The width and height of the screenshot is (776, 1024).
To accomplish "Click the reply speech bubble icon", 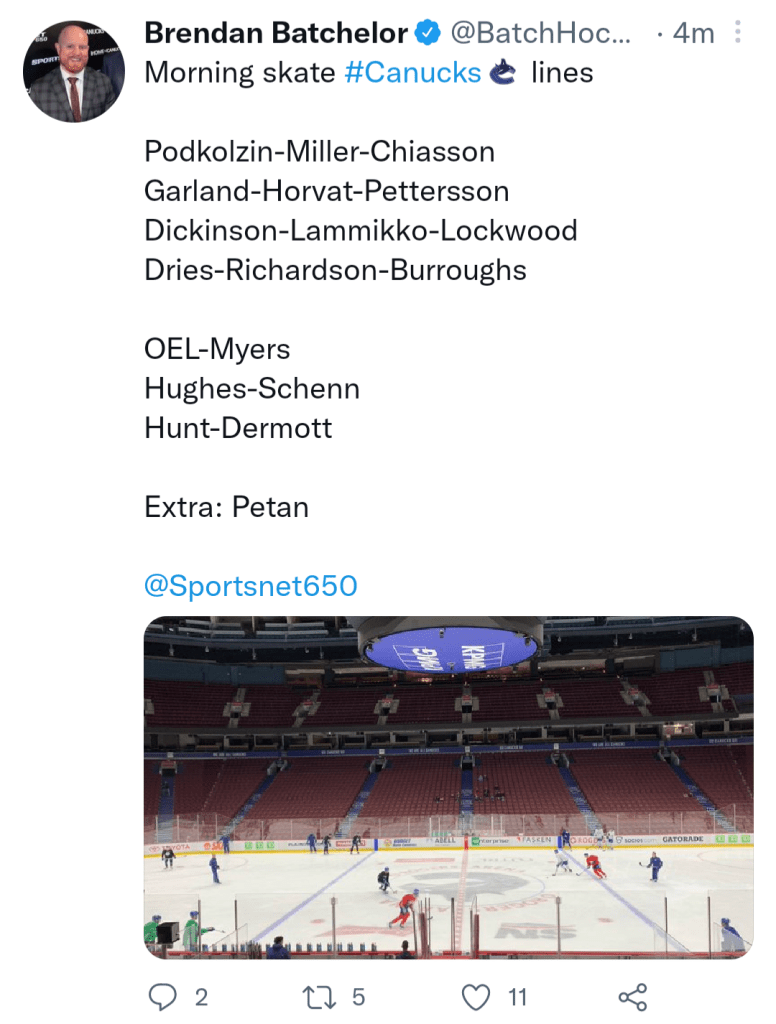I will click(163, 997).
